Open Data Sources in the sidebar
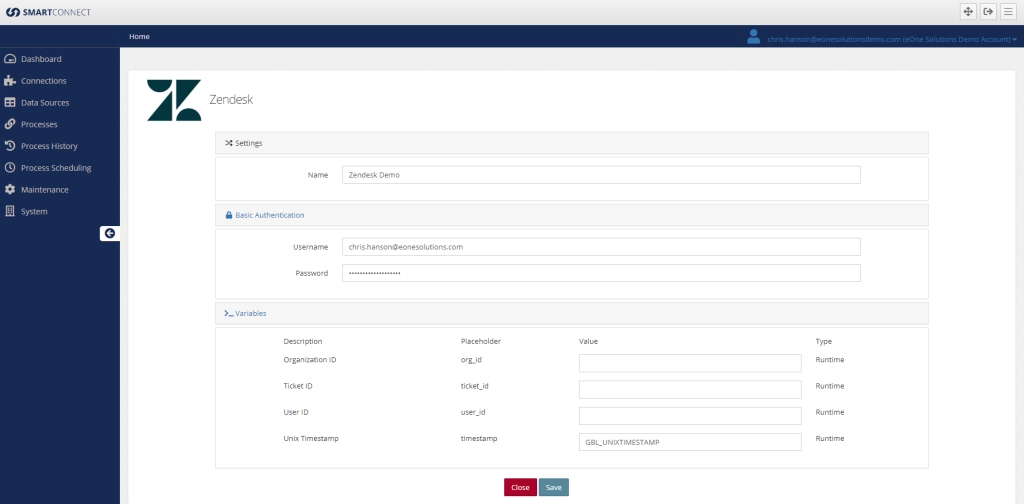1024x504 pixels. tap(45, 102)
